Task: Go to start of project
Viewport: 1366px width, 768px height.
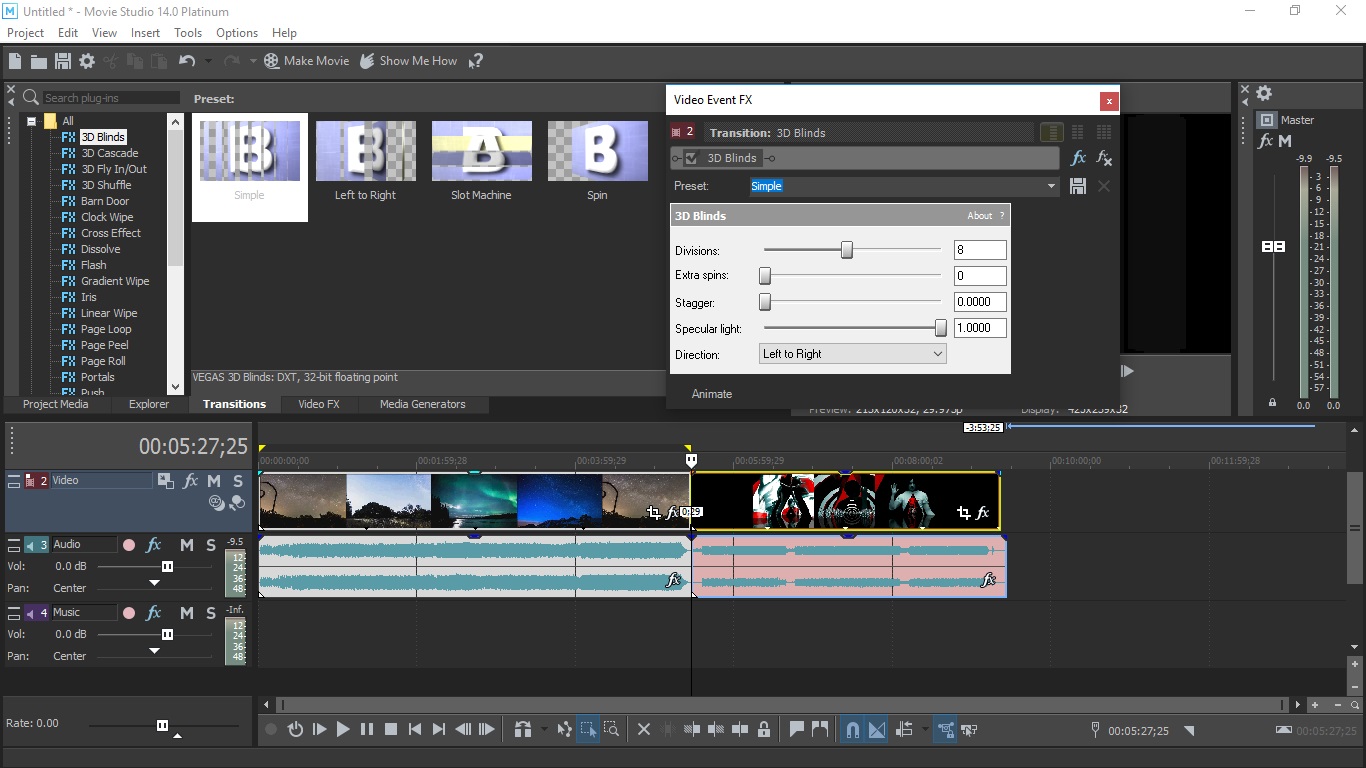Action: click(x=415, y=730)
